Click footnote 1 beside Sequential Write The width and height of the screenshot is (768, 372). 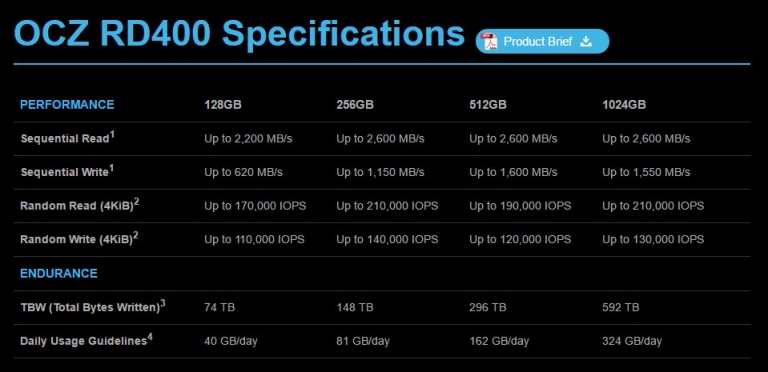coord(111,168)
